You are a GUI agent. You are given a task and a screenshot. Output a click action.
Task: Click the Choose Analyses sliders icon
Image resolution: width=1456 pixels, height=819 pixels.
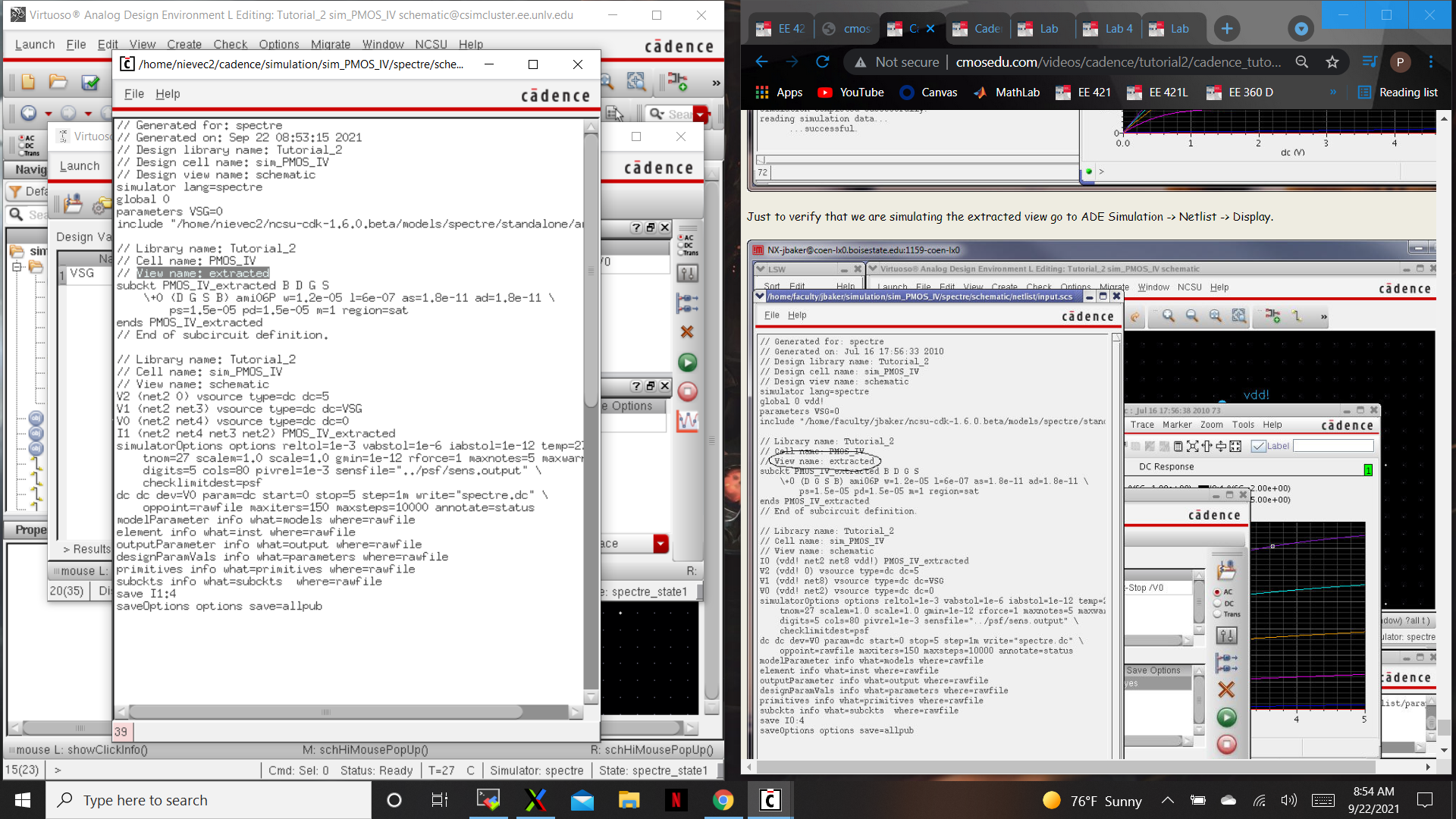(x=687, y=274)
